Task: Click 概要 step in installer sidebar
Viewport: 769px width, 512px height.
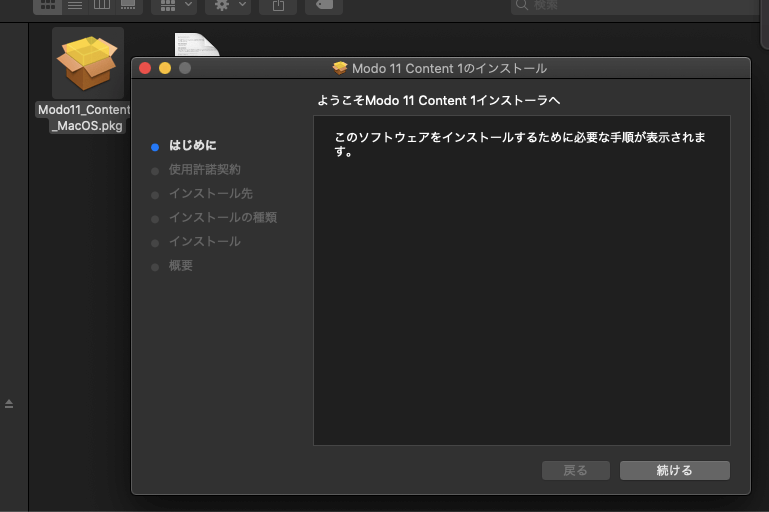Action: [180, 265]
